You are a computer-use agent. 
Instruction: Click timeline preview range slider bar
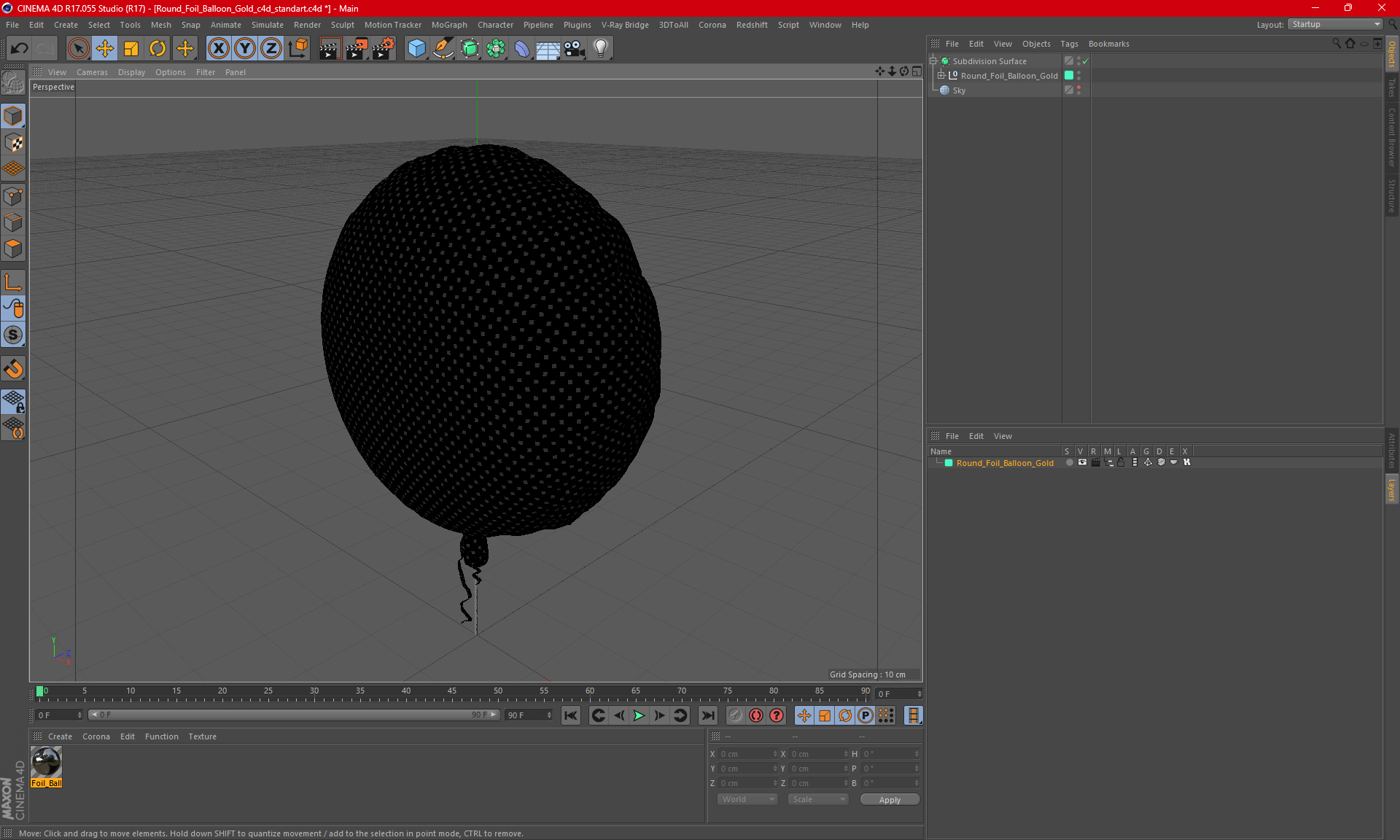(x=294, y=715)
